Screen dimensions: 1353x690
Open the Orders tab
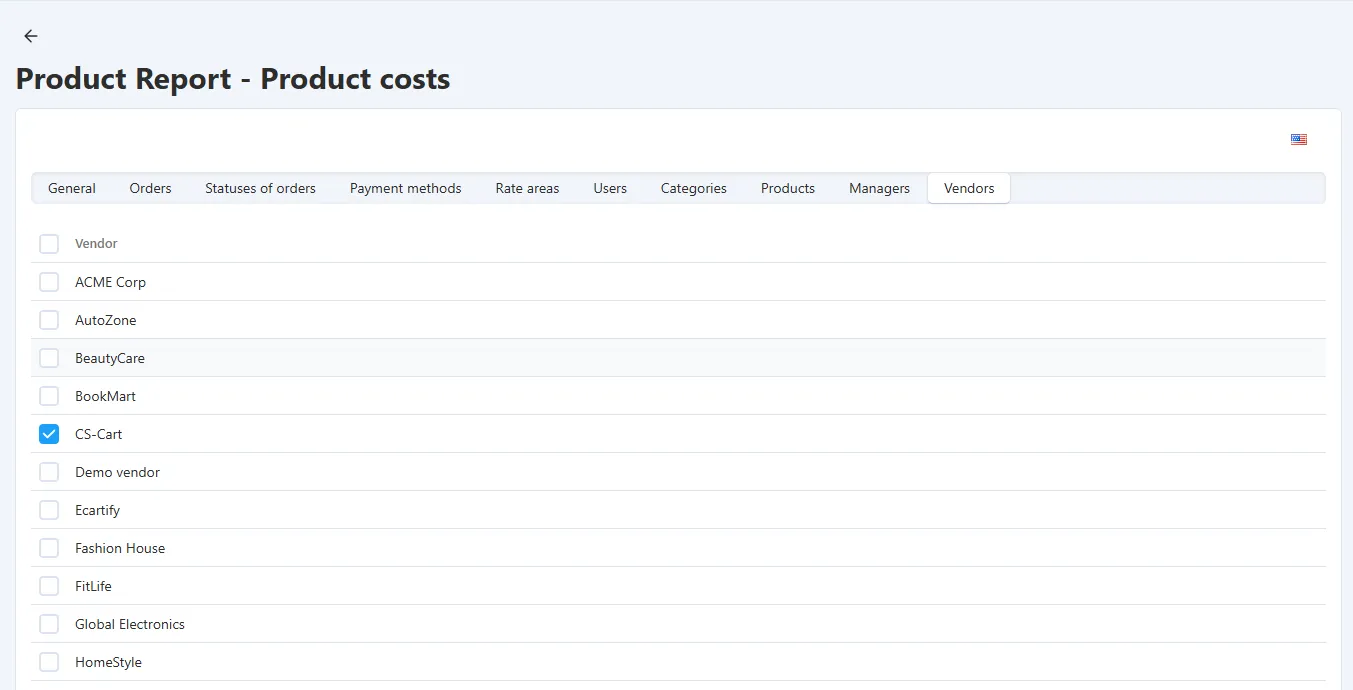click(151, 188)
